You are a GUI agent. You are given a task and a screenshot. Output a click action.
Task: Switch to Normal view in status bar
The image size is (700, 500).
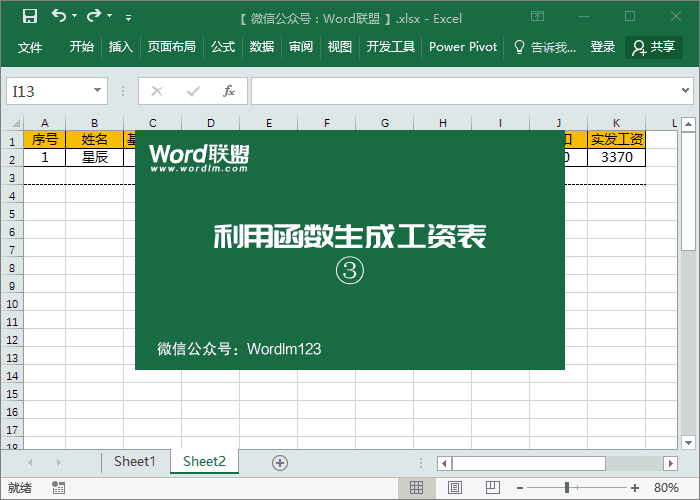pyautogui.click(x=415, y=488)
